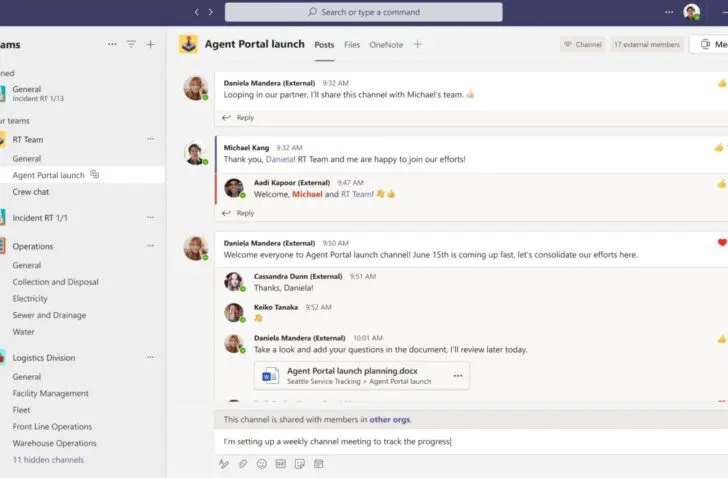Click the 17 external members button
Image resolution: width=728 pixels, height=478 pixels.
[647, 45]
